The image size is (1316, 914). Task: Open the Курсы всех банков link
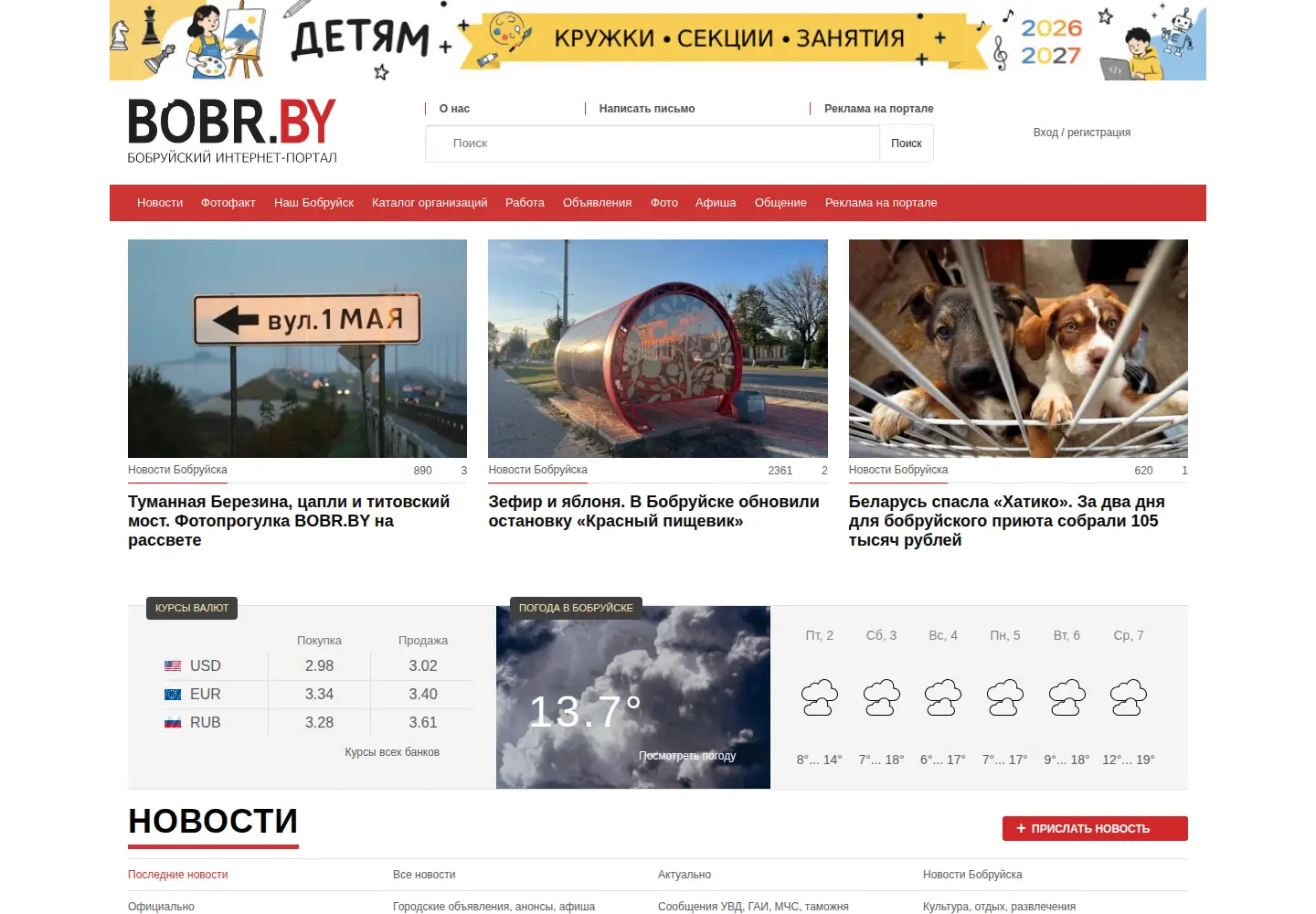tap(392, 752)
